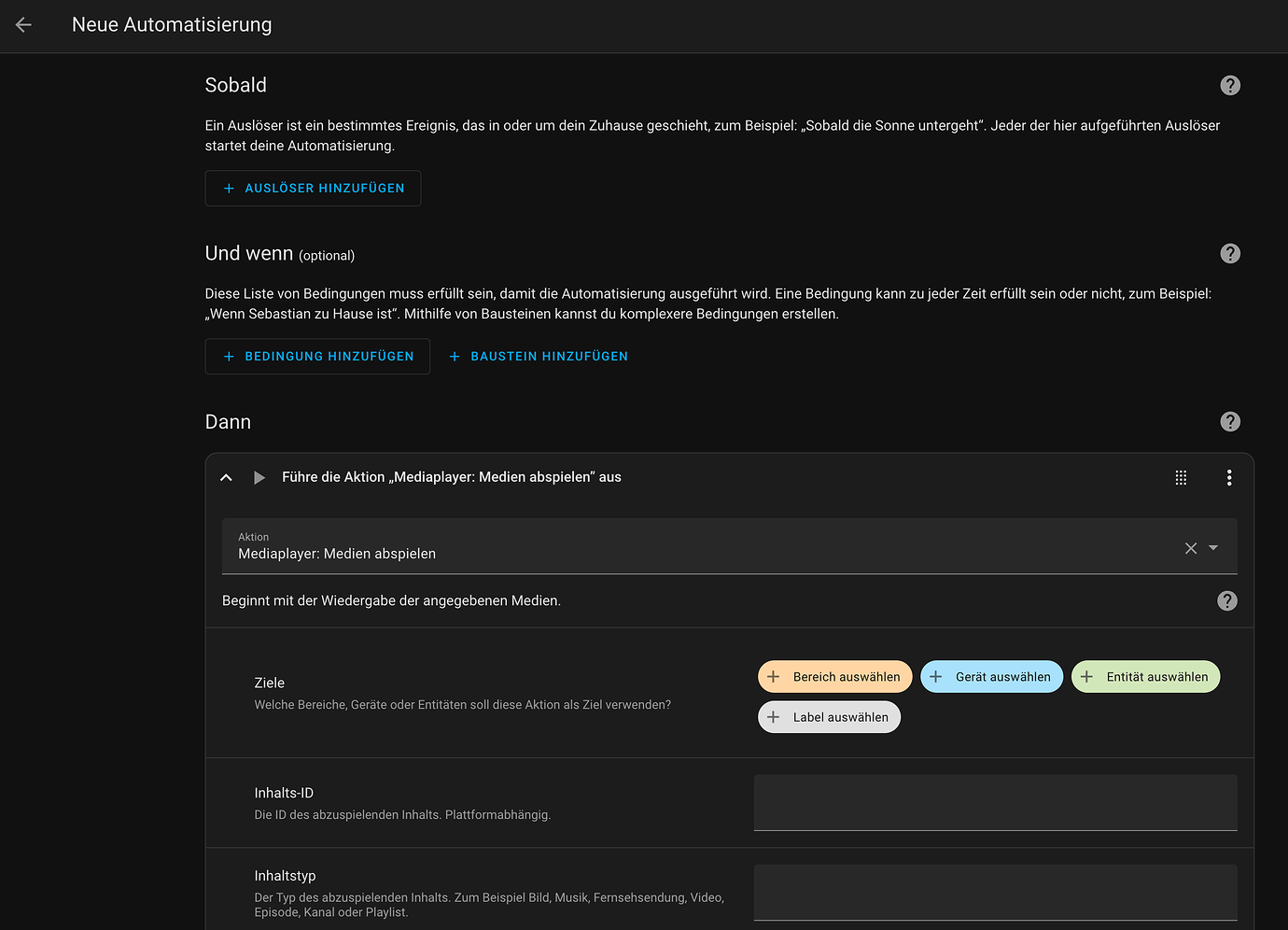
Task: Run the Medien abspielen action with play icon
Action: click(x=259, y=478)
